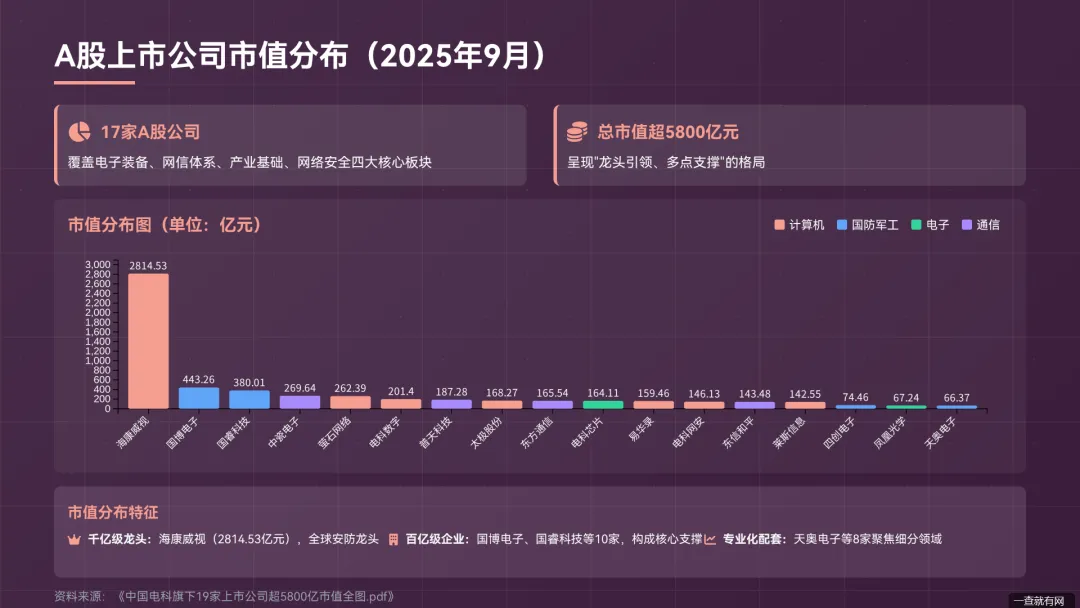The height and width of the screenshot is (608, 1080).
Task: Click the 莱斯信息 axis label
Action: pyautogui.click(x=789, y=432)
